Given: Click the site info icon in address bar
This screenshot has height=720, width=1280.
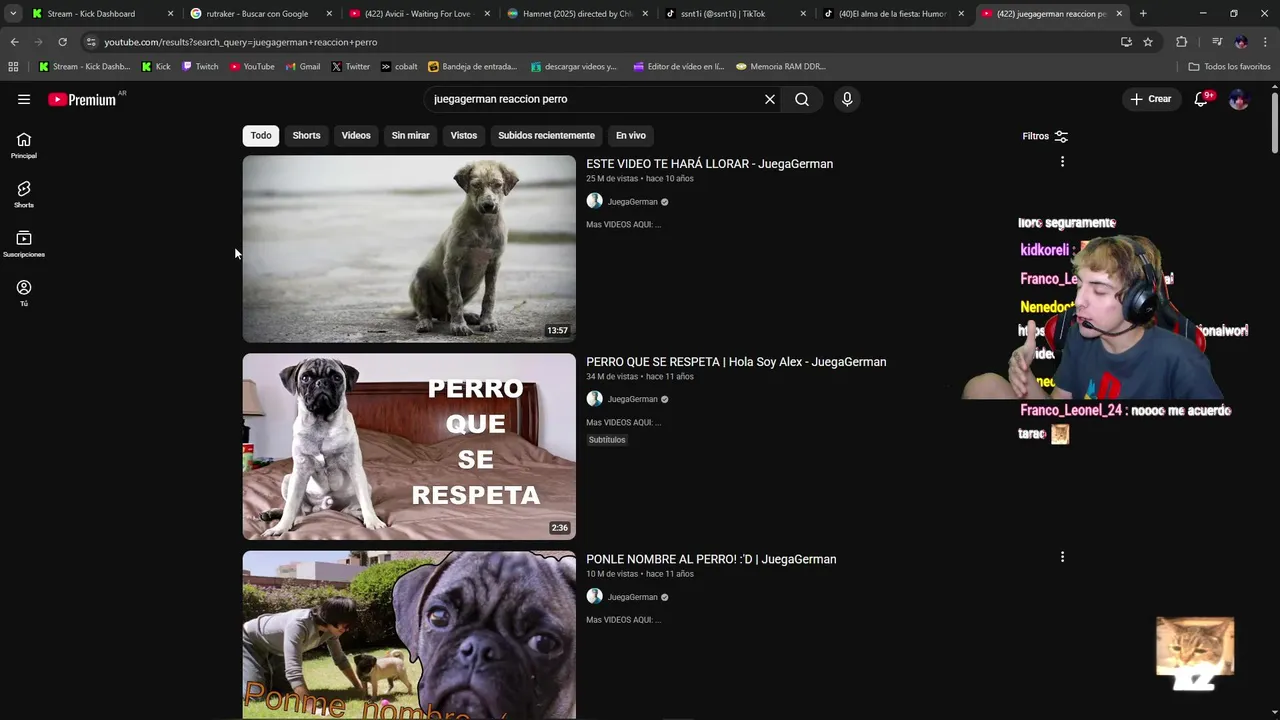Looking at the screenshot, I should pyautogui.click(x=91, y=42).
